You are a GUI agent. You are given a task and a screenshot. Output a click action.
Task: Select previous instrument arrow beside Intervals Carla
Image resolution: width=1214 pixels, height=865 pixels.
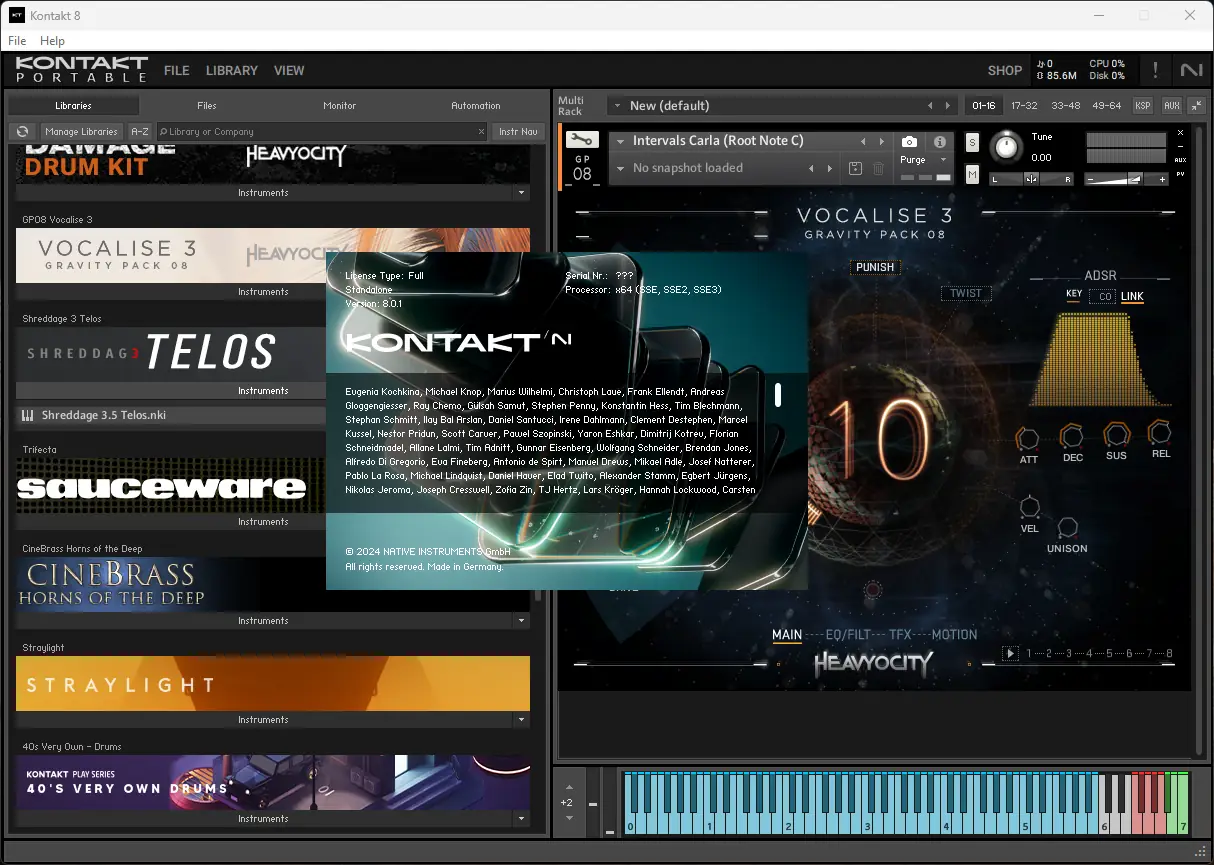(x=864, y=141)
